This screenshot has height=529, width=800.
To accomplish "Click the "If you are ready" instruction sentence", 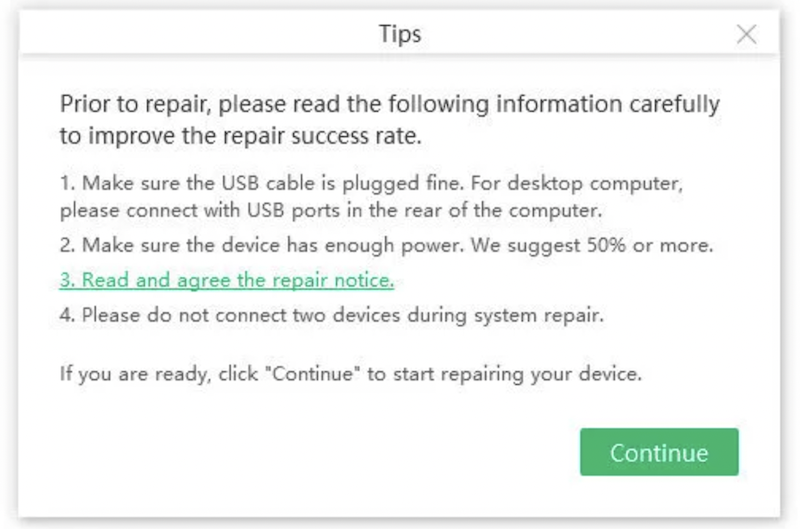I will pyautogui.click(x=350, y=375).
